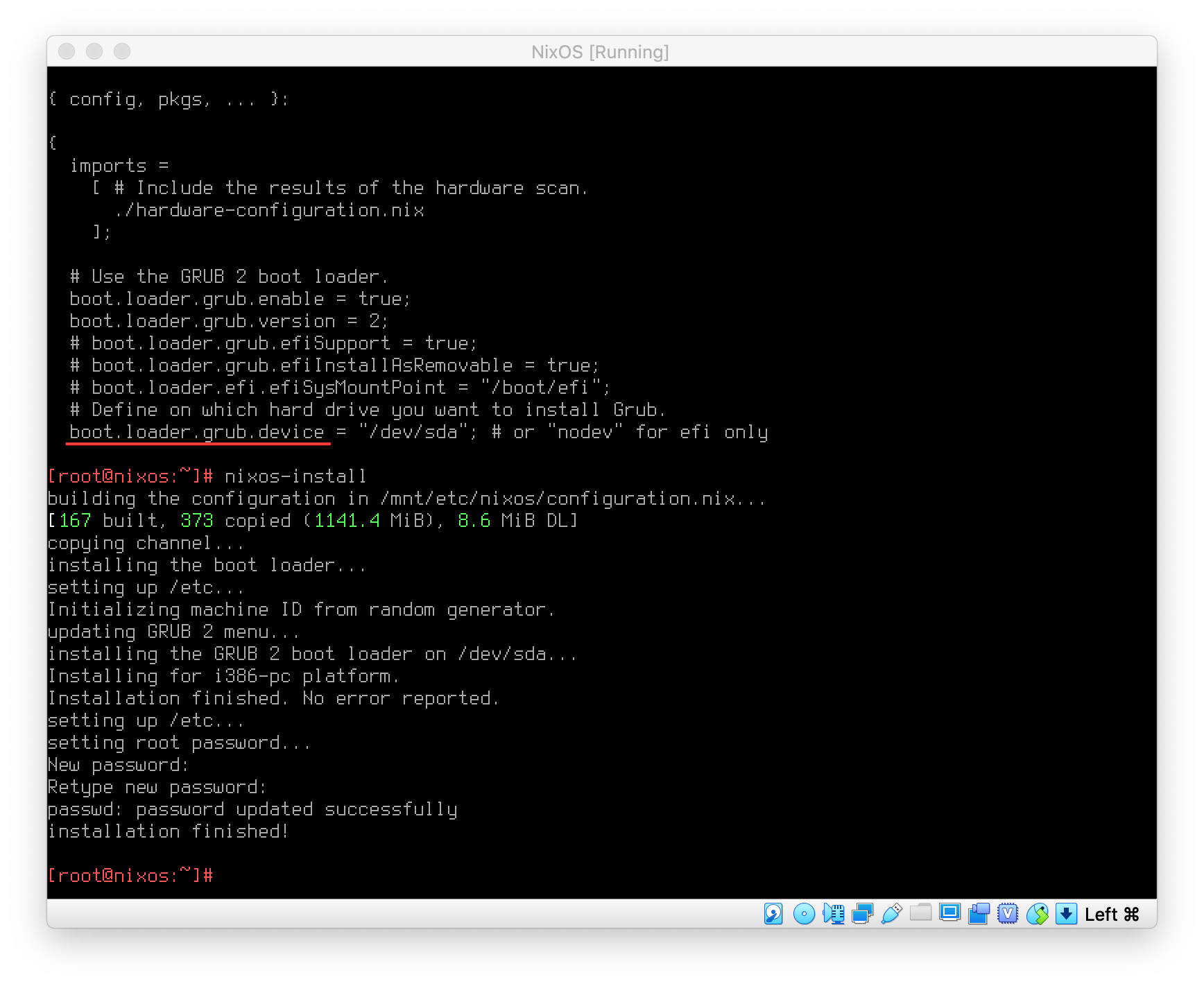Viewport: 1204px width, 986px height.
Task: Open the network adapters indicator
Action: click(x=862, y=914)
